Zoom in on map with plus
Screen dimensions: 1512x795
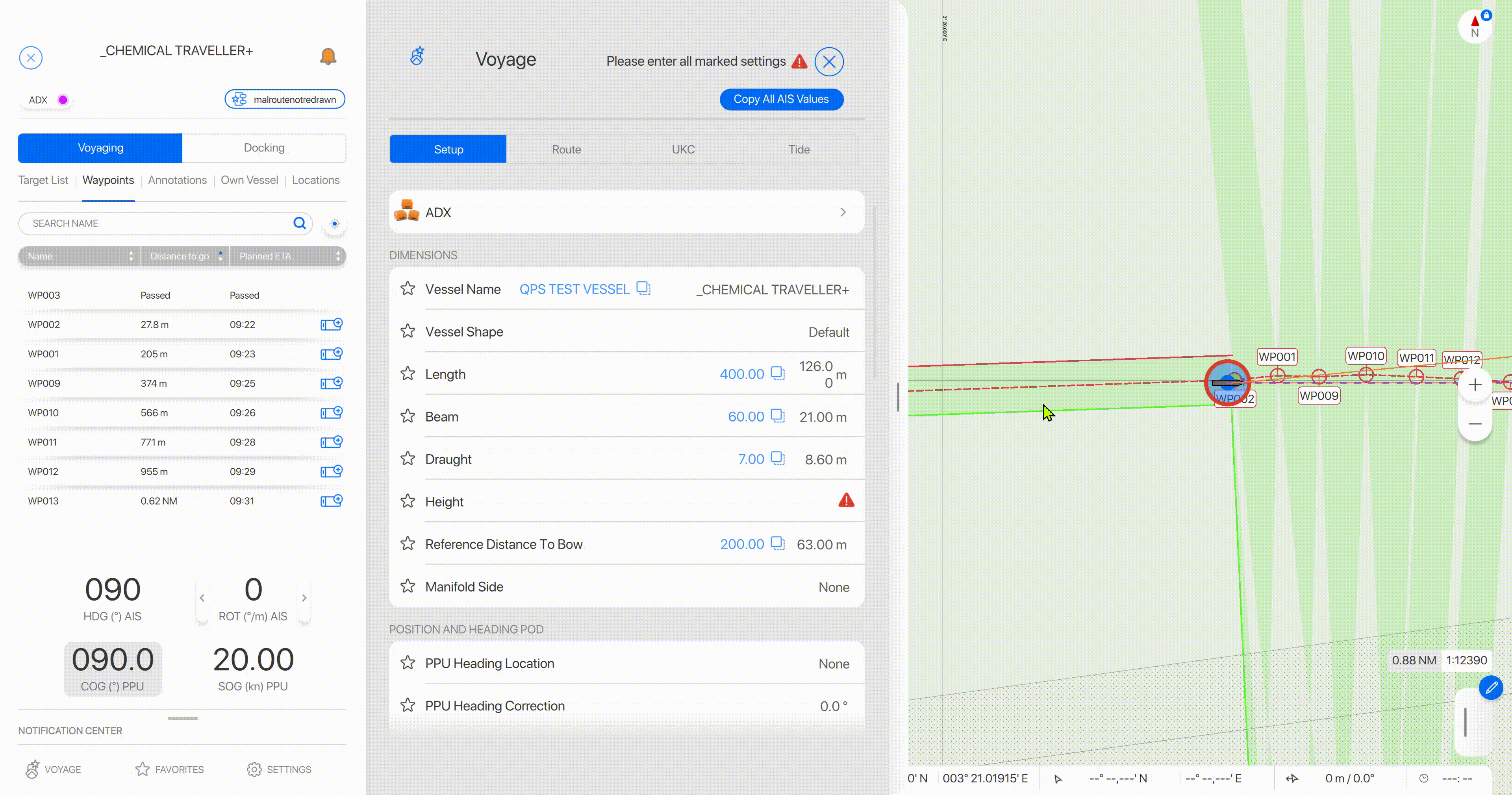click(1475, 385)
